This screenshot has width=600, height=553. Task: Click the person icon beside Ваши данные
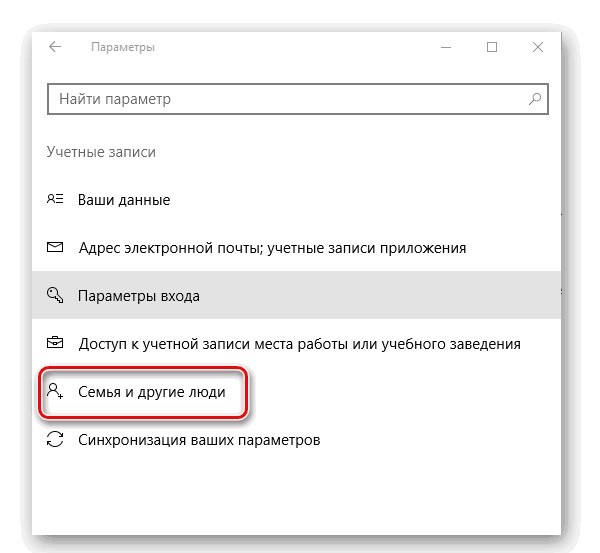pos(55,199)
